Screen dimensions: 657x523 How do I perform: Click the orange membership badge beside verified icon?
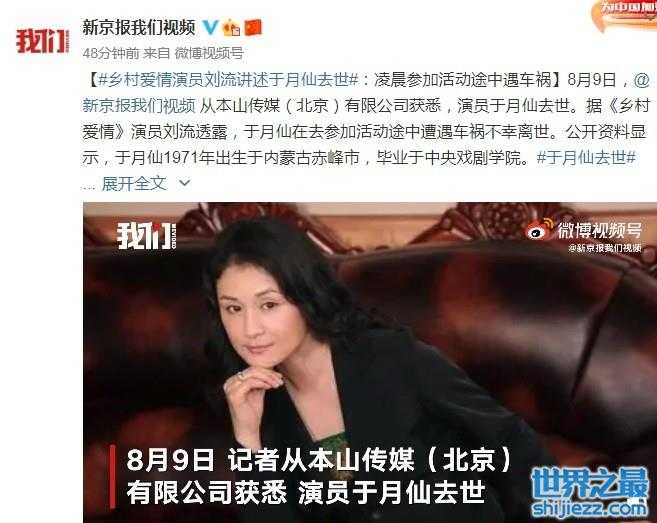(231, 28)
